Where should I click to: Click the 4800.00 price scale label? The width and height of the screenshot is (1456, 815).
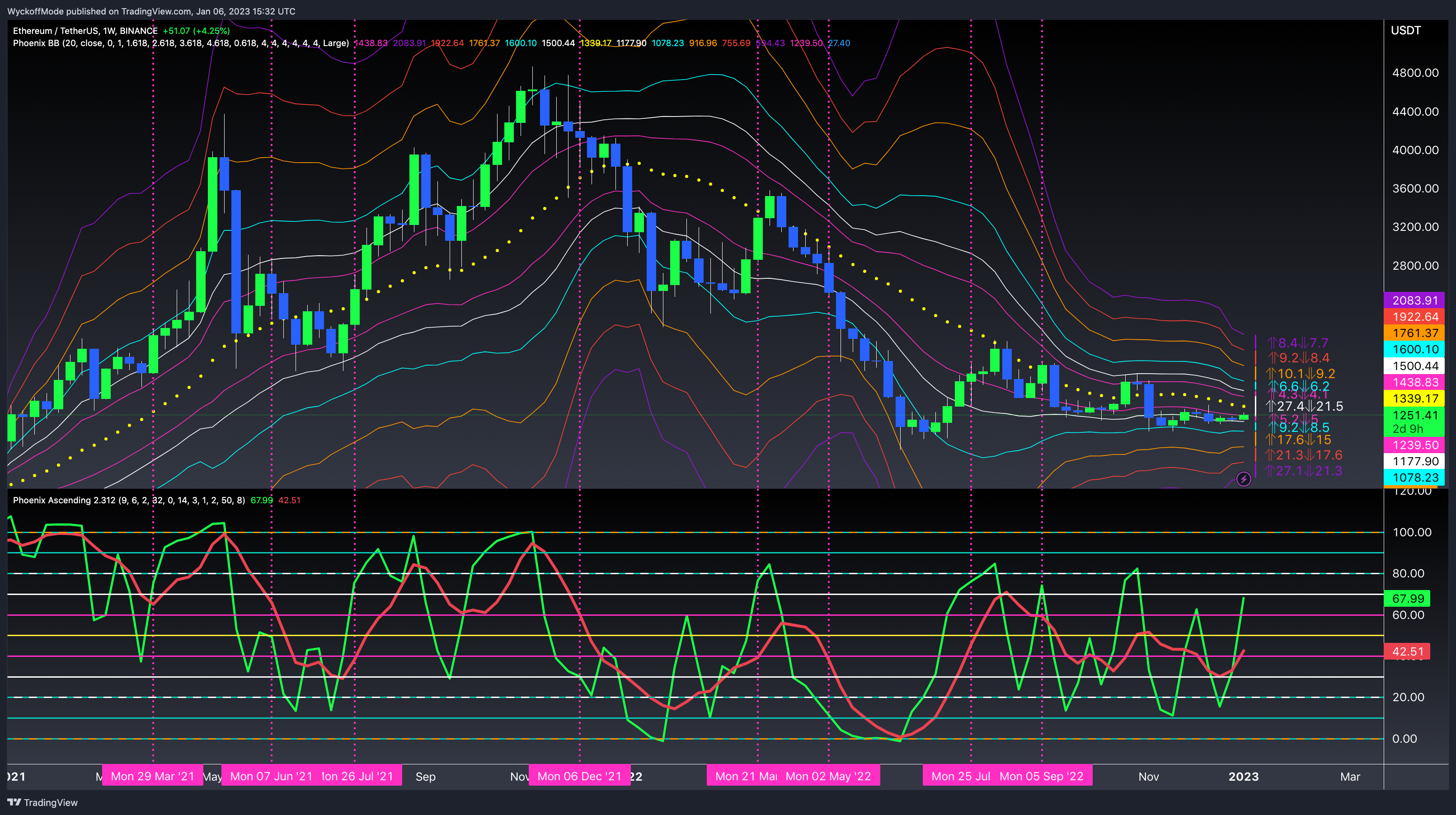1415,73
